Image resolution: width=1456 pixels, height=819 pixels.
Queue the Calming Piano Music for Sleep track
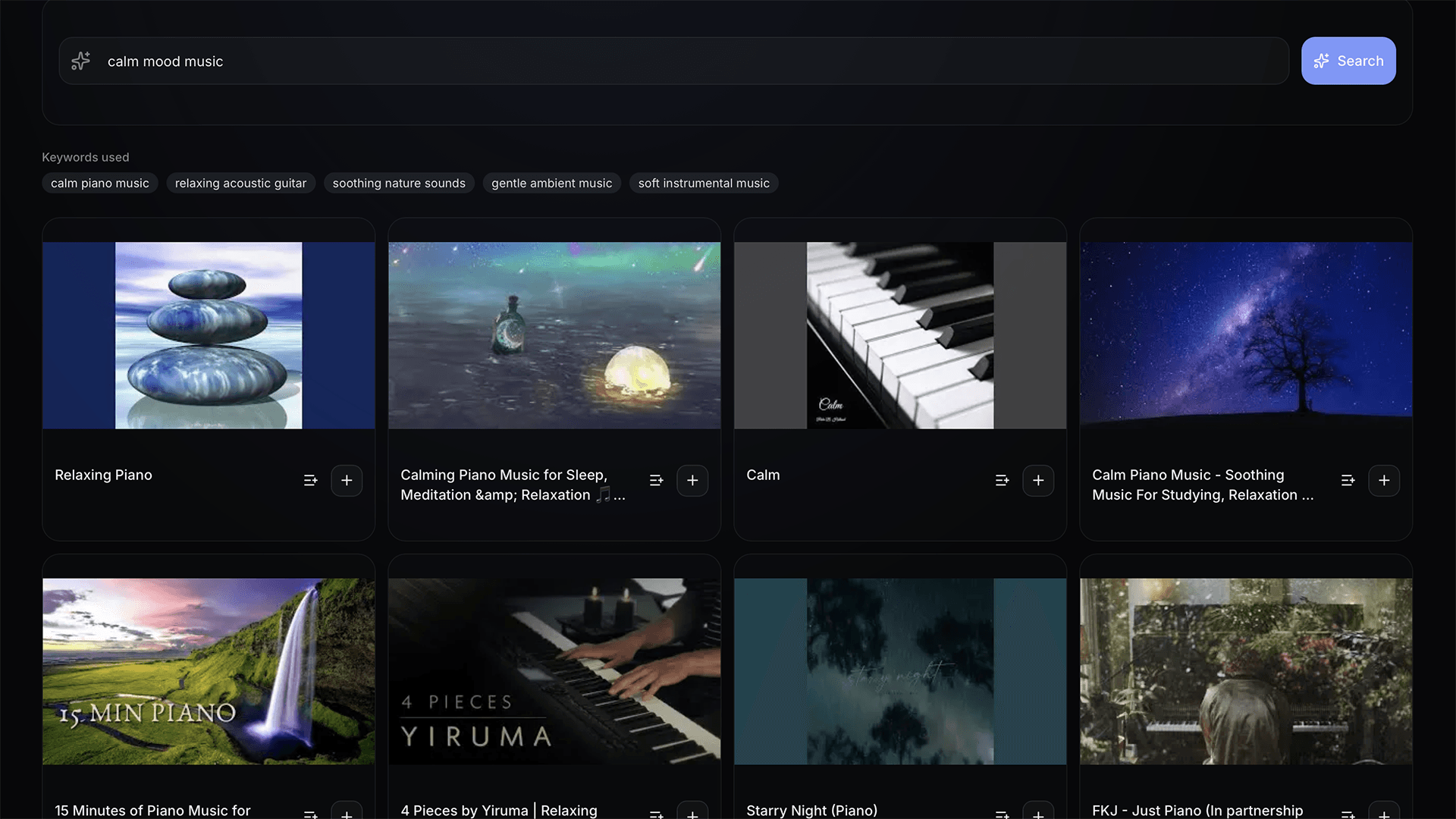[657, 481]
